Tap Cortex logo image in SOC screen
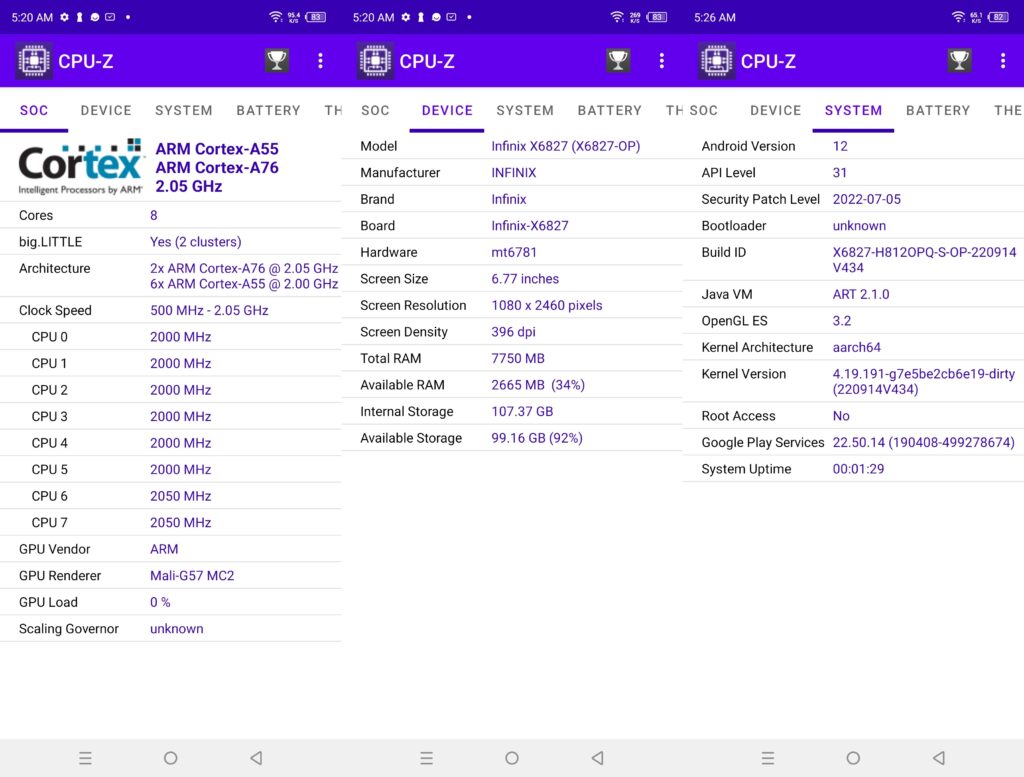Viewport: 1024px width, 777px height. [x=80, y=167]
